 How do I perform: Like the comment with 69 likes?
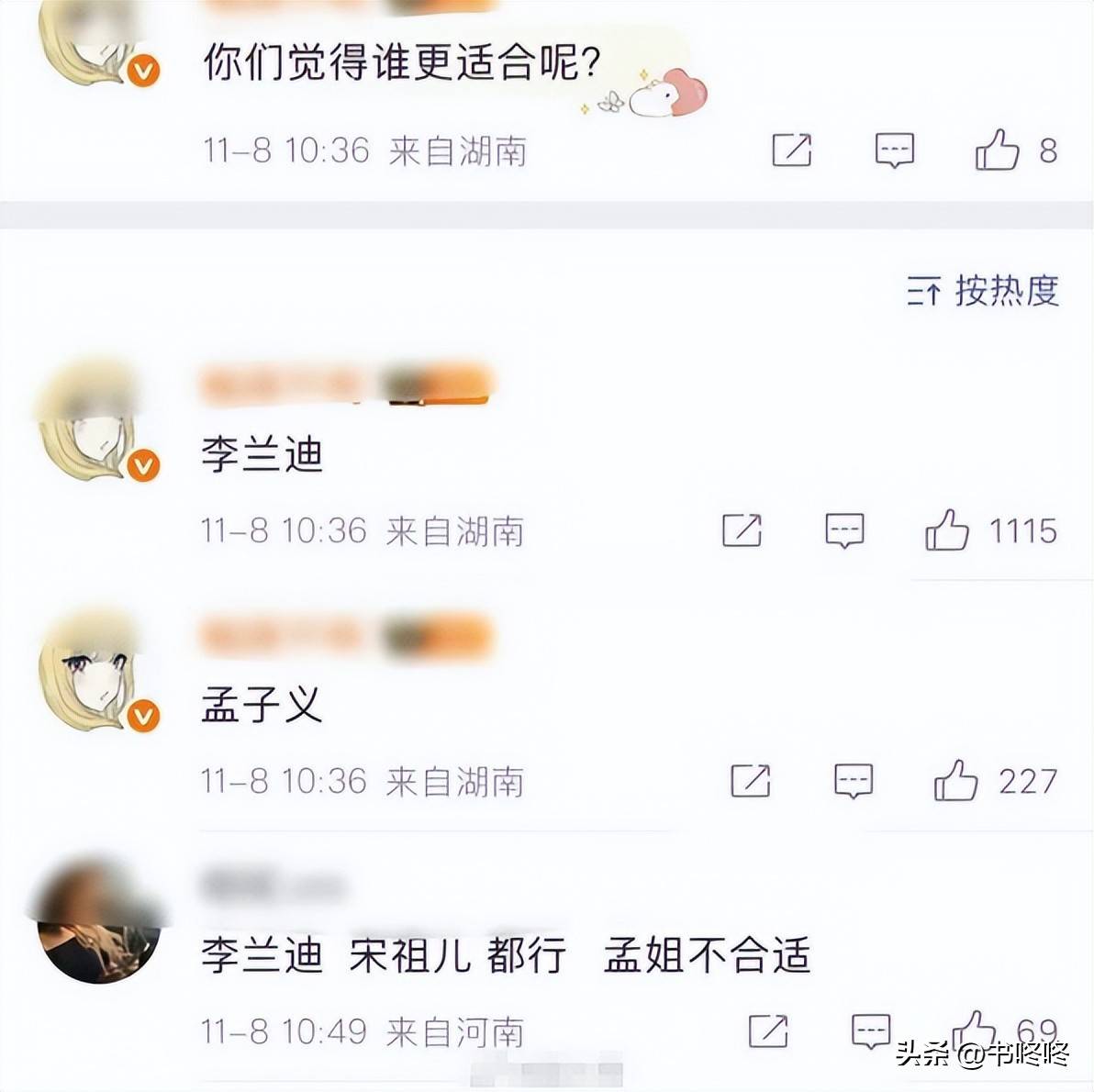(x=973, y=1030)
